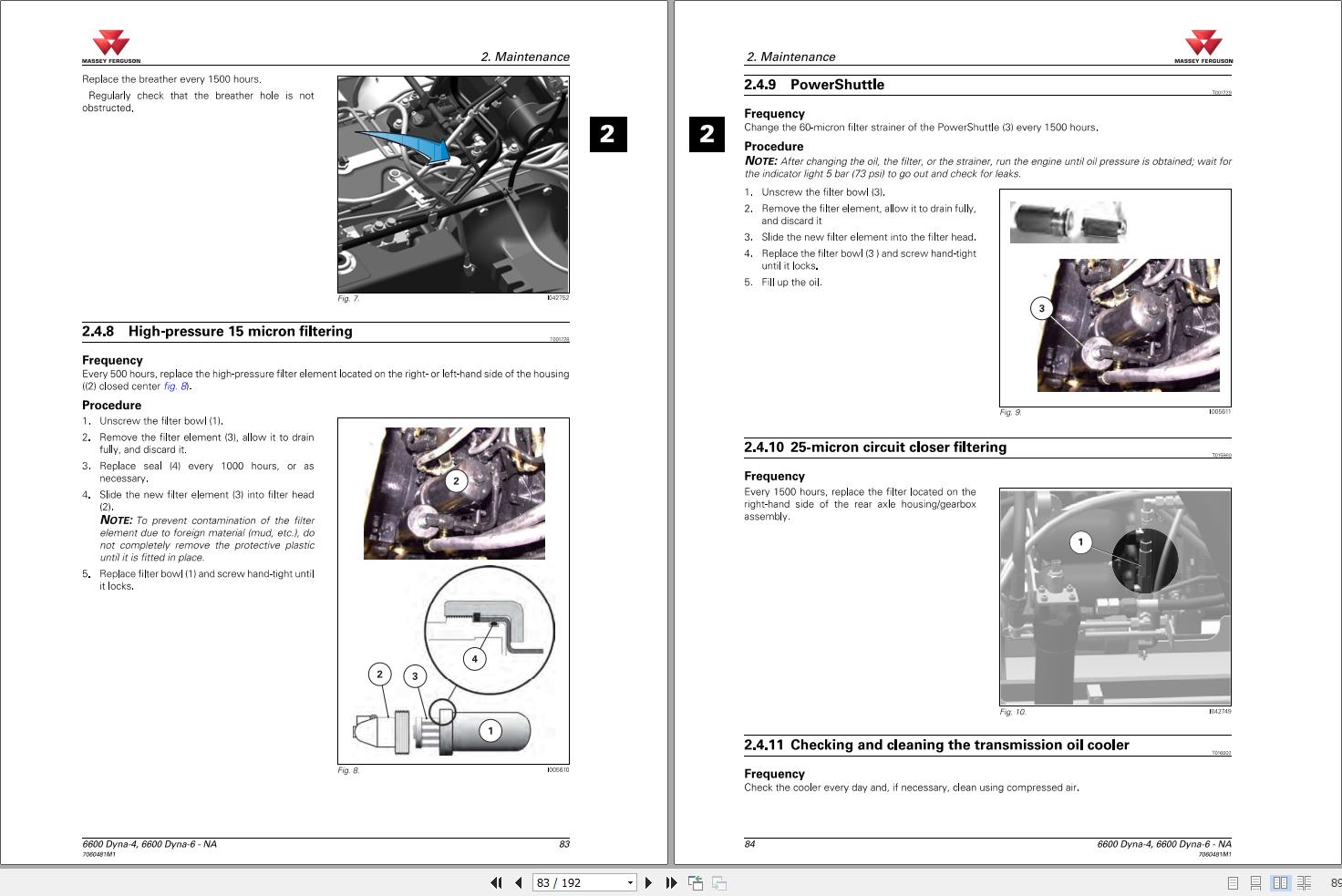Click 'Unscrew the filter bowl (3).' step
Screen dimensions: 1342x896
pos(823,192)
